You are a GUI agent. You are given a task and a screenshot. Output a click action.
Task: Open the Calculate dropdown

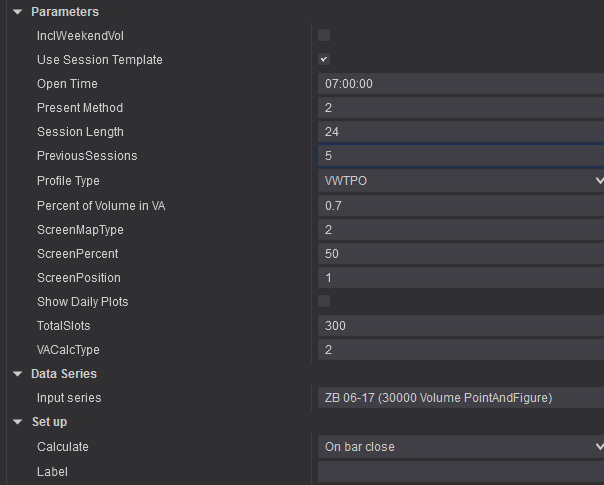461,447
